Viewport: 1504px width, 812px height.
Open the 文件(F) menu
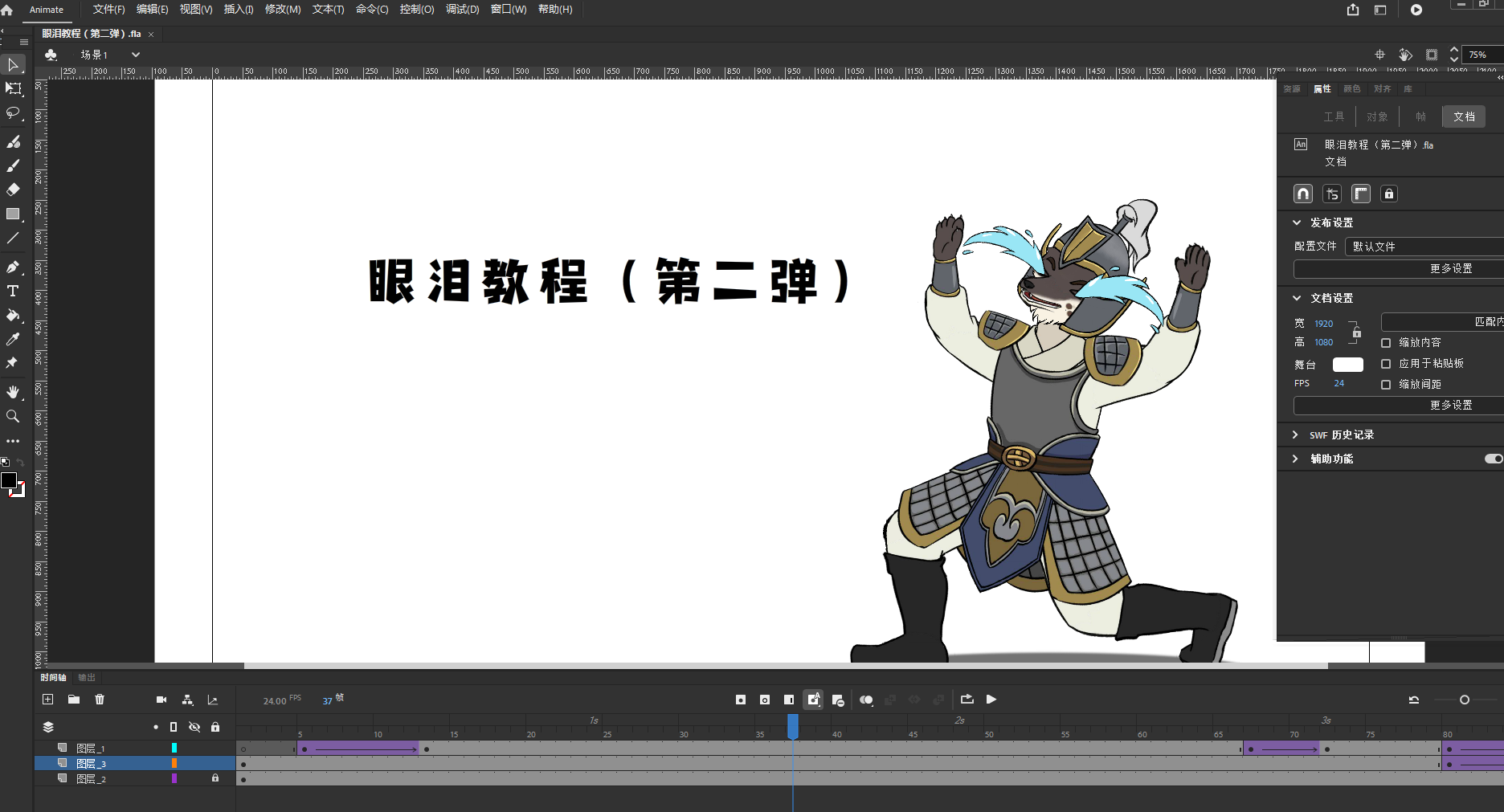click(x=108, y=10)
